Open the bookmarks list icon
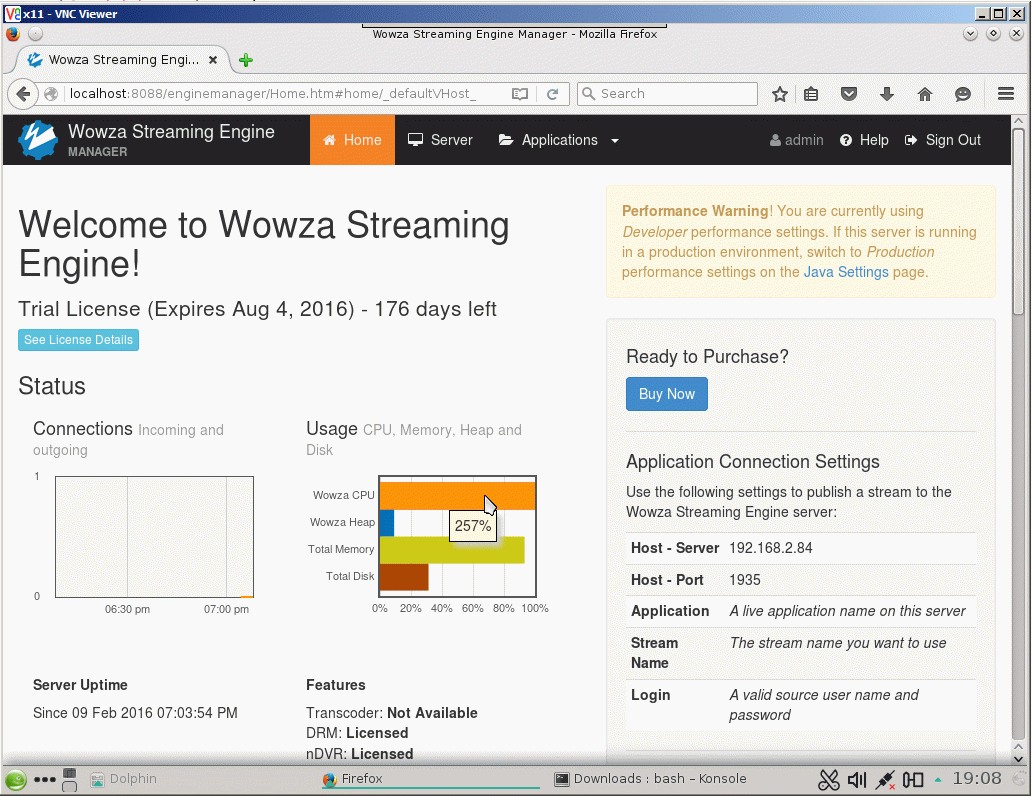Image resolution: width=1032 pixels, height=796 pixels. coord(811,94)
